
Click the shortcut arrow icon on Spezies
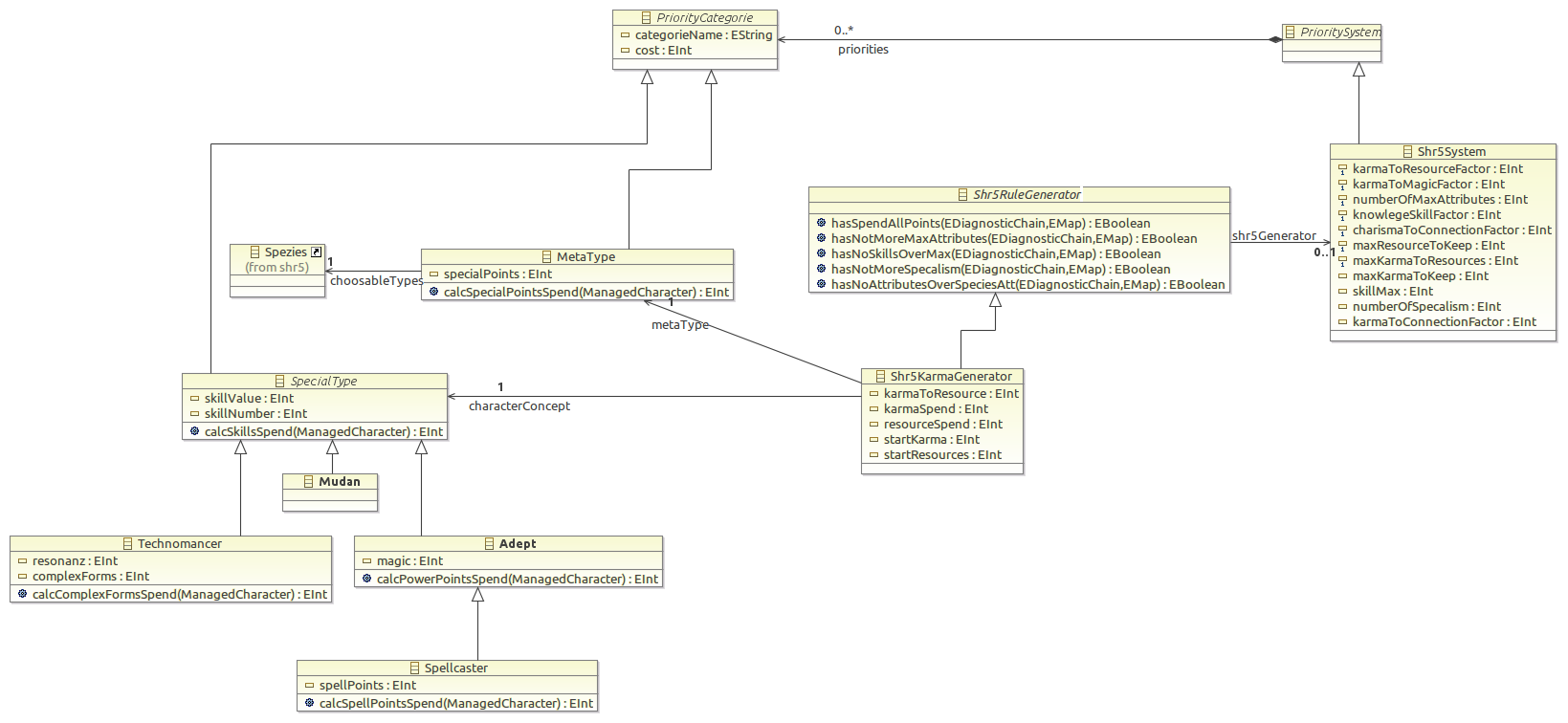(x=317, y=252)
